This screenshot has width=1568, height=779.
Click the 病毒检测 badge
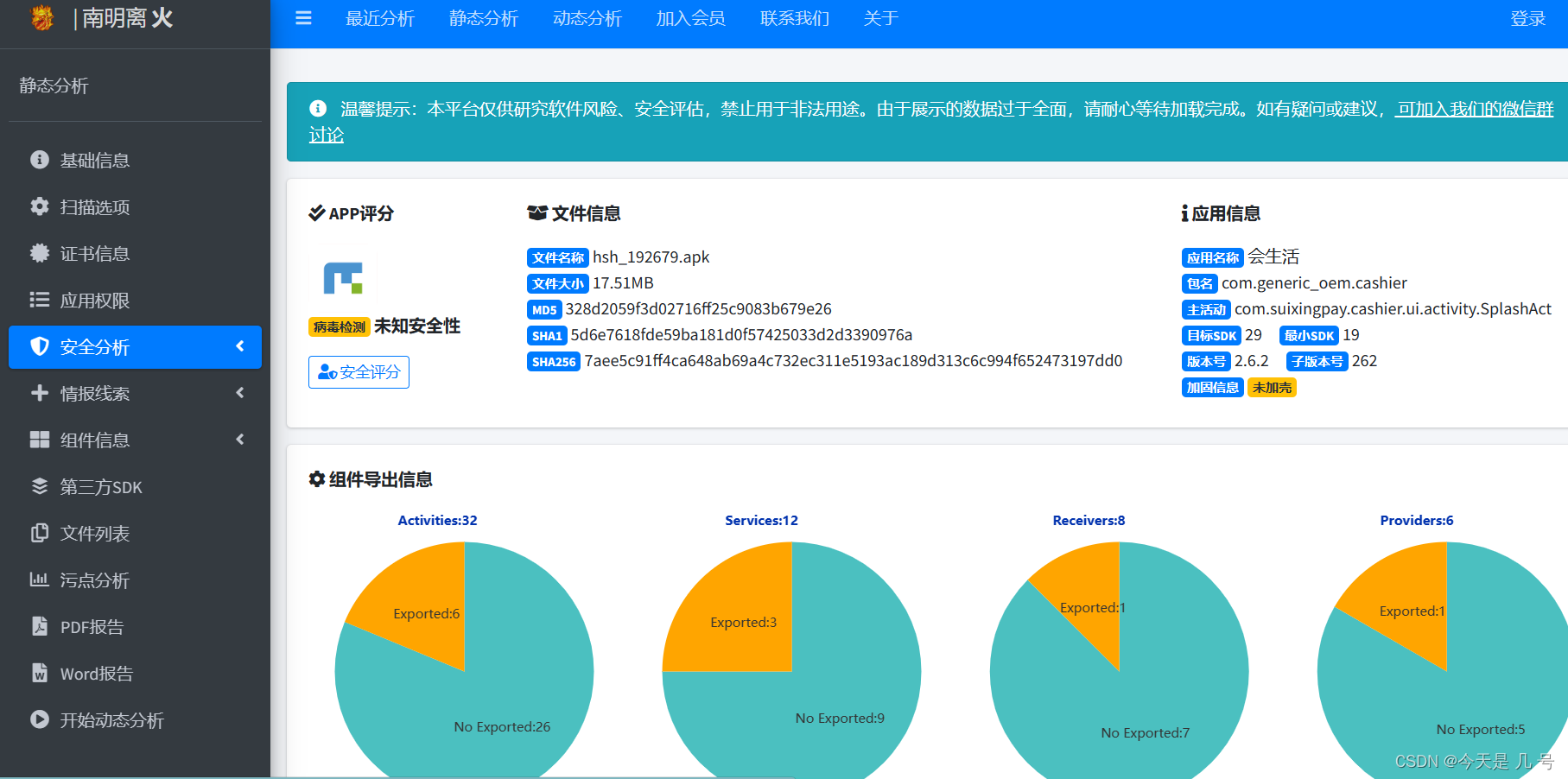tap(340, 326)
